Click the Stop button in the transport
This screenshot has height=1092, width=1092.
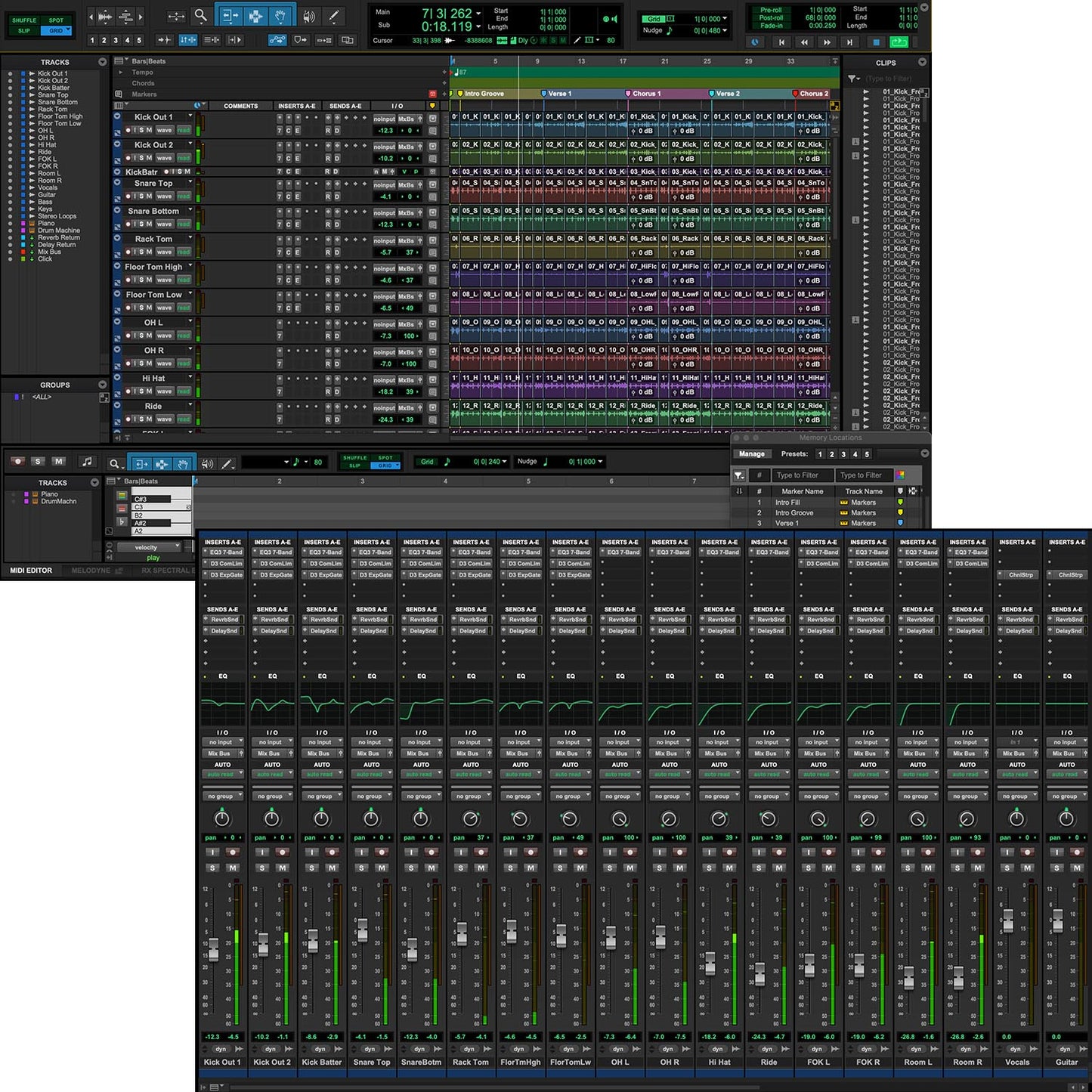[x=876, y=42]
